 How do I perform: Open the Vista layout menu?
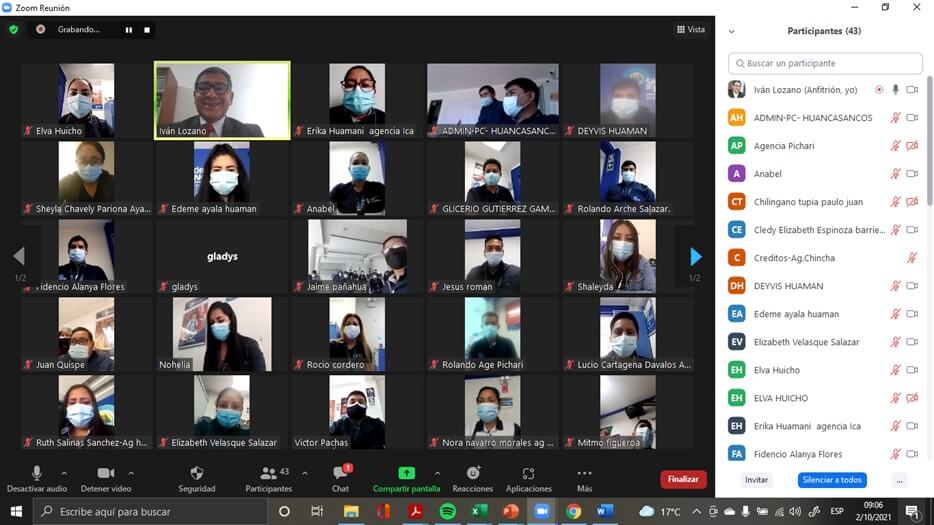[690, 30]
